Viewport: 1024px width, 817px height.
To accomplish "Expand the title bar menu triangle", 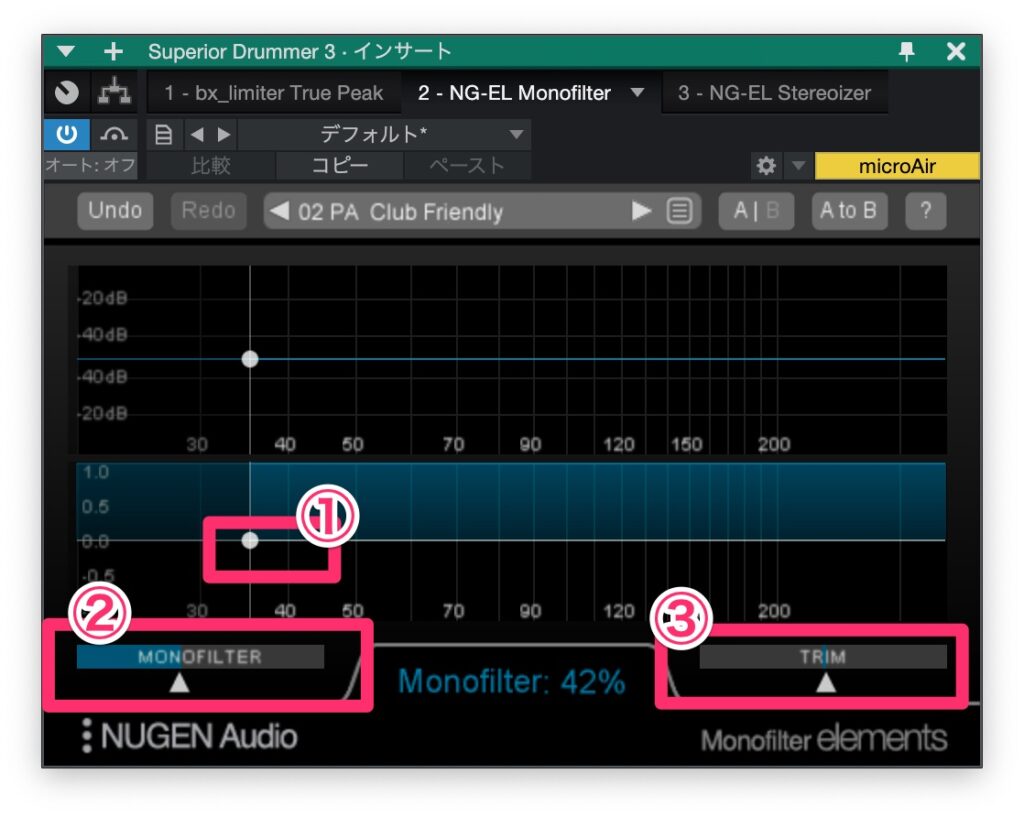I will [x=66, y=52].
